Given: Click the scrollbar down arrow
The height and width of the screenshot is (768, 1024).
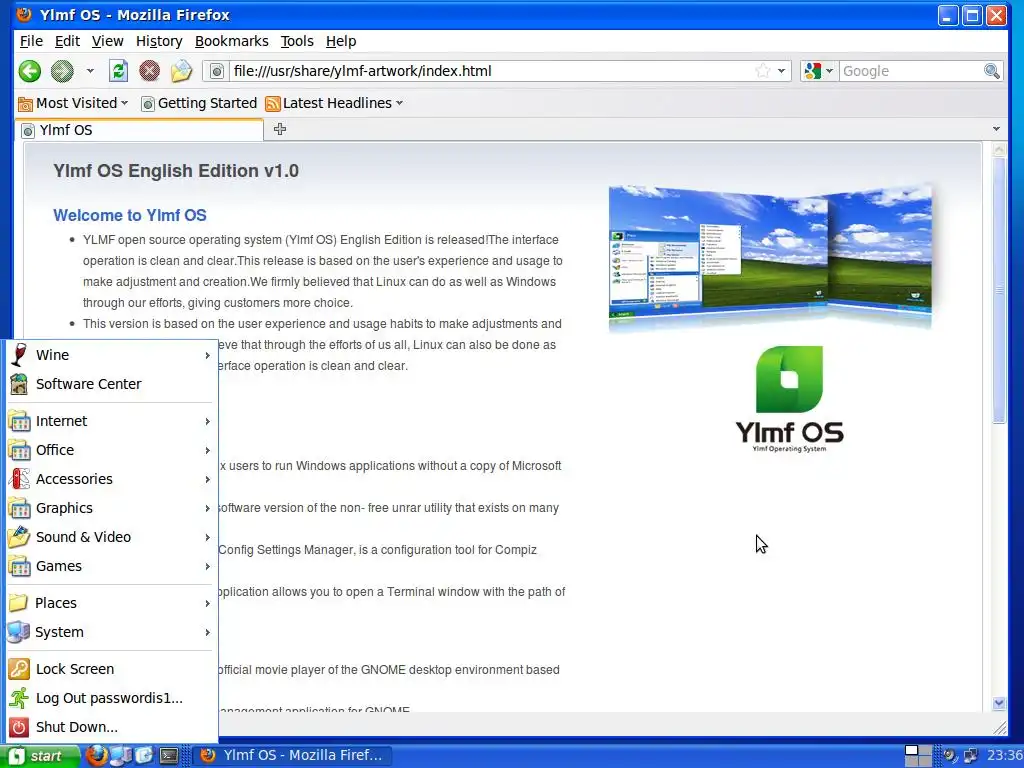Looking at the screenshot, I should click(x=999, y=703).
